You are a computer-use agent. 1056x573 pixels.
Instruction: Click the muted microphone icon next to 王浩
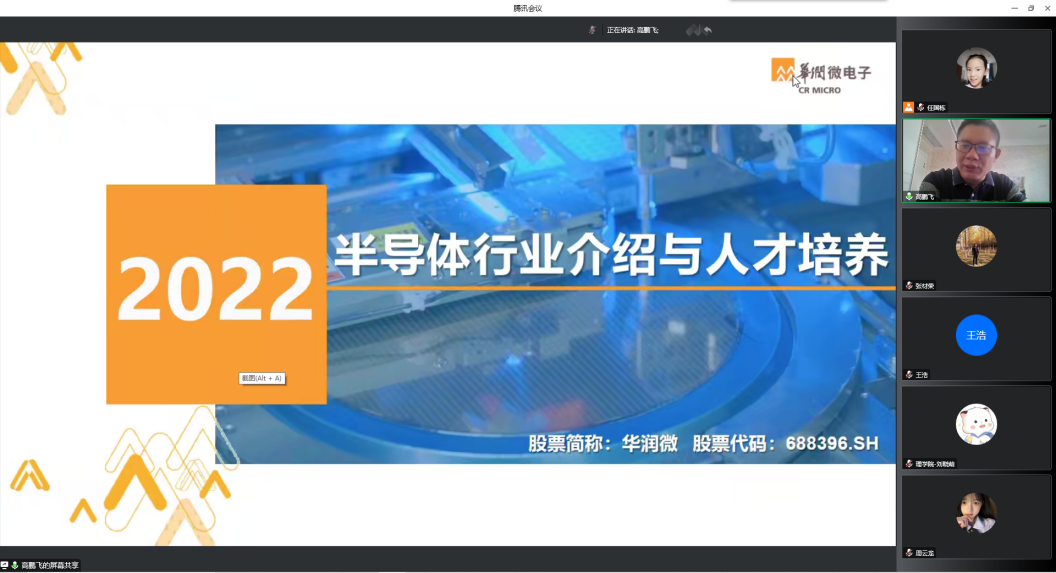909,374
